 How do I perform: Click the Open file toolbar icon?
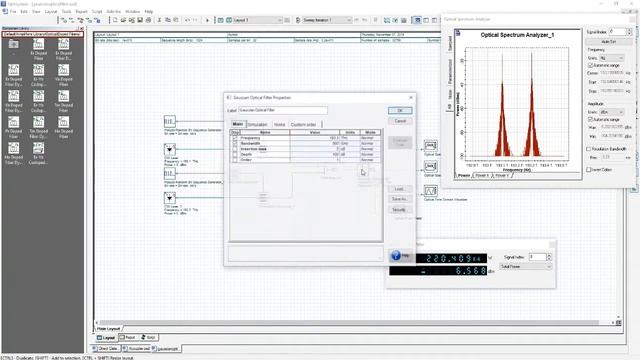click(x=123, y=20)
